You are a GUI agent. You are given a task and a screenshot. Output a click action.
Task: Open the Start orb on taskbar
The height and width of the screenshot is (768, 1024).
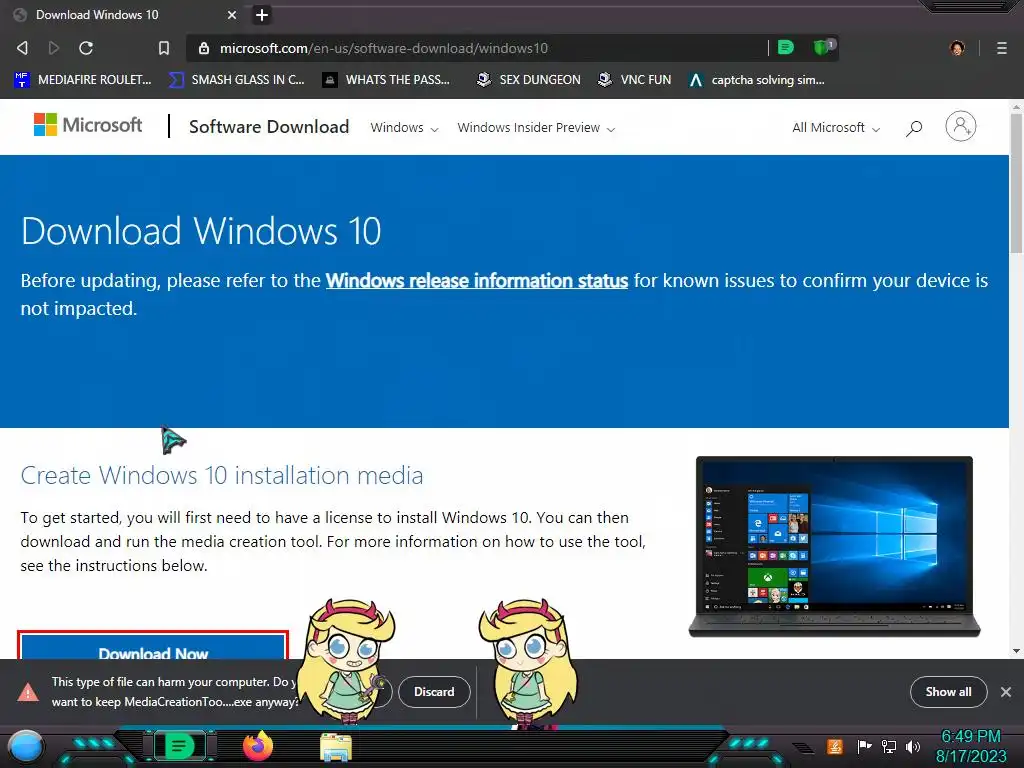click(x=25, y=747)
